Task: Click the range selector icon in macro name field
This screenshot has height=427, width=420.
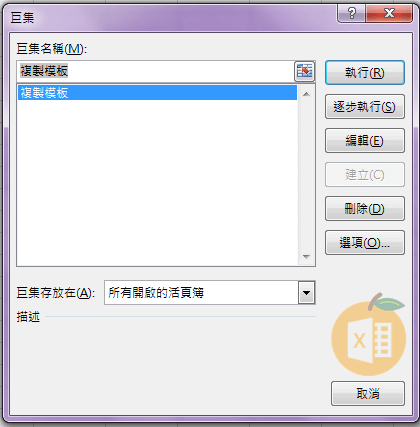Action: point(305,71)
